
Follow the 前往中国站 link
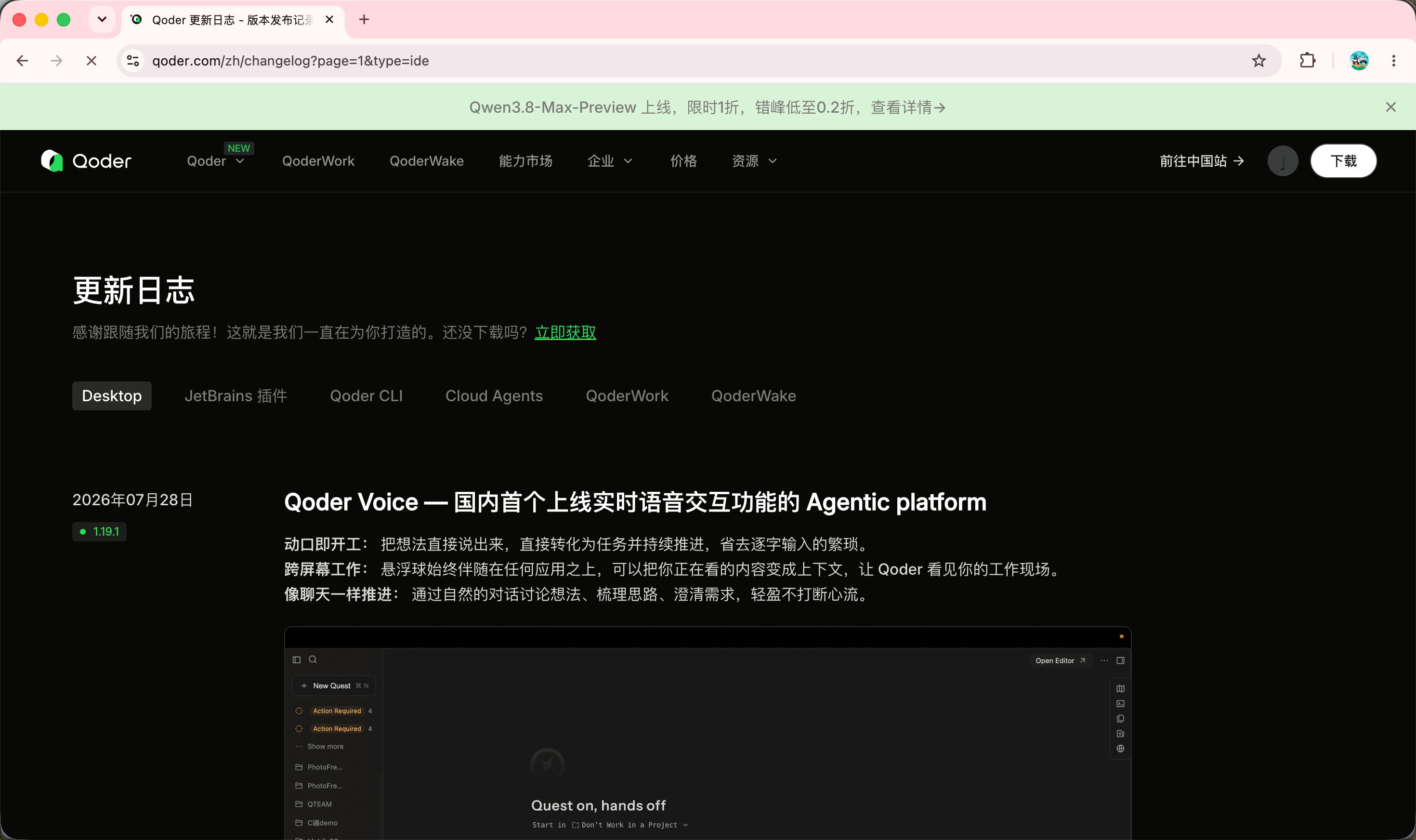pos(1202,161)
